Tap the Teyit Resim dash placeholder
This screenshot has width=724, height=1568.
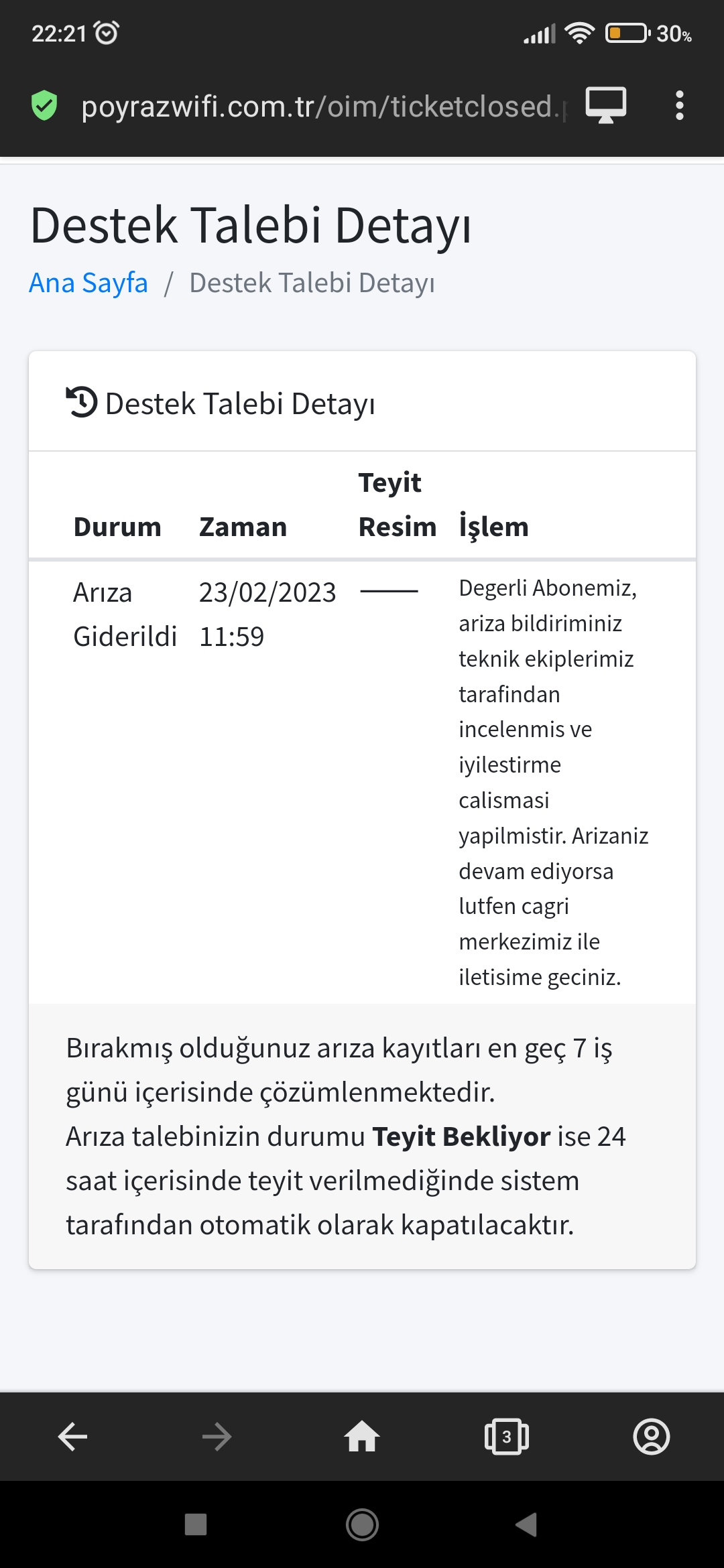(x=389, y=591)
